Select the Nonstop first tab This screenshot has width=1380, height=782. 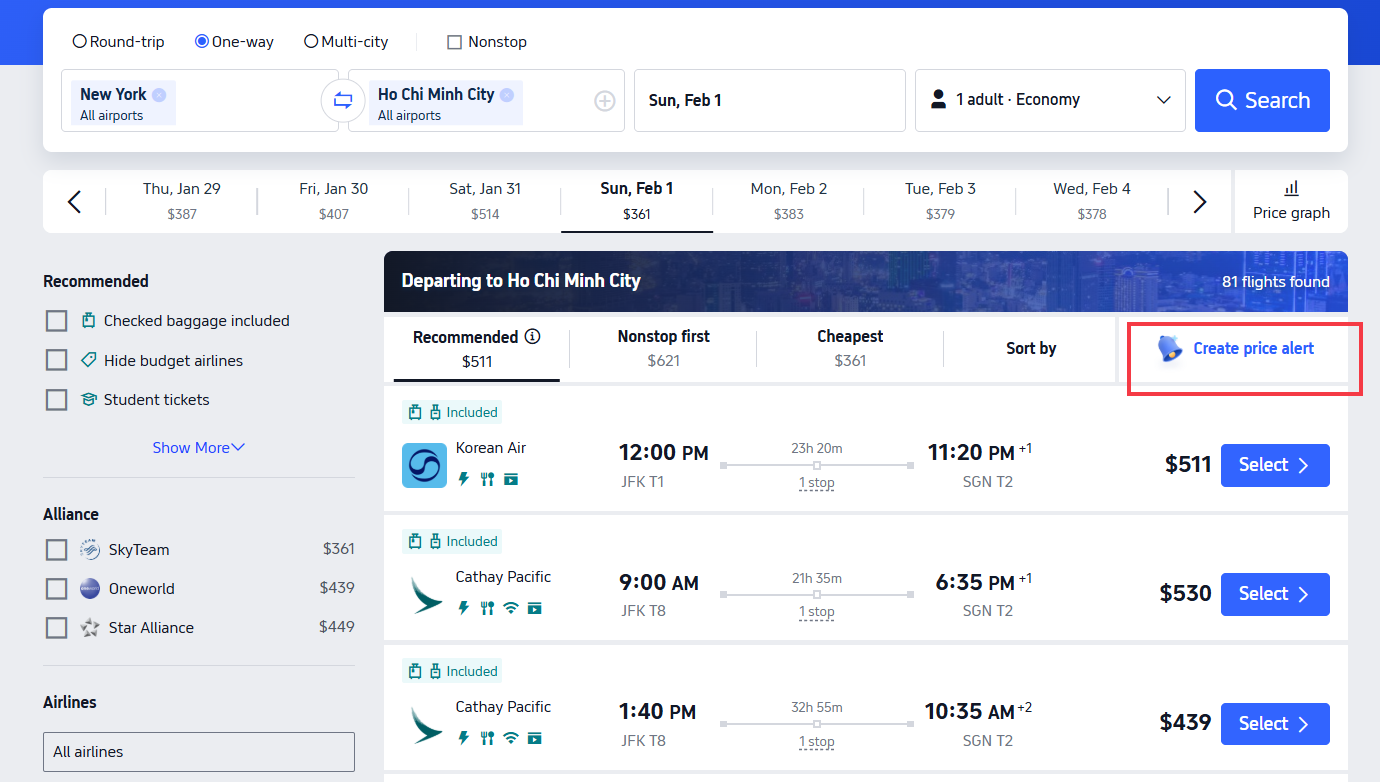click(662, 348)
